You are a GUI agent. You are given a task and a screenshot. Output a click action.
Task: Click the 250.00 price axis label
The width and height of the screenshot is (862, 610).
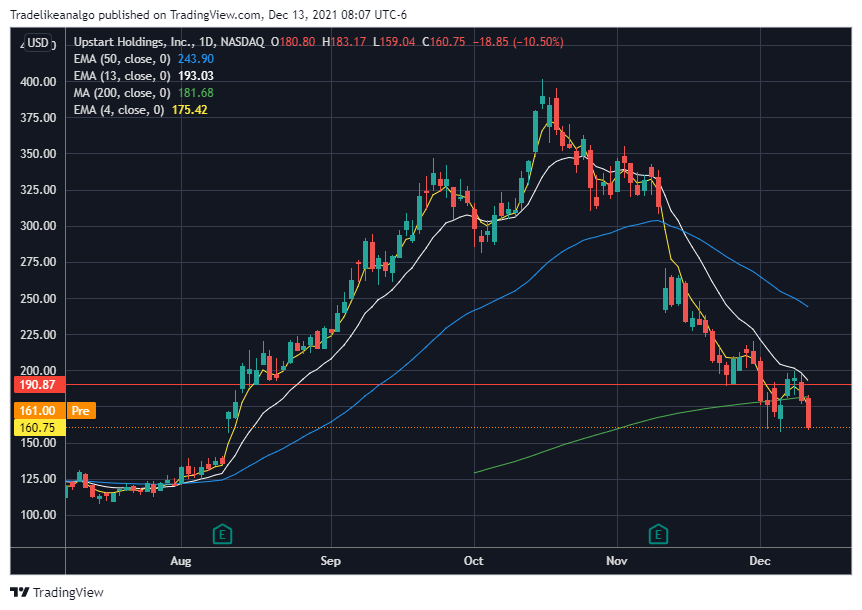click(x=38, y=299)
